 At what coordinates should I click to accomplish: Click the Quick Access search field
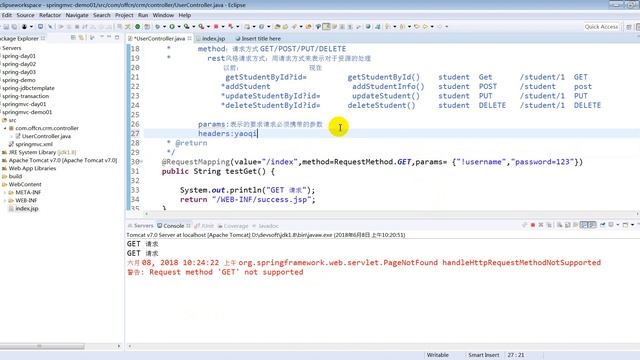pyautogui.click(x=601, y=27)
